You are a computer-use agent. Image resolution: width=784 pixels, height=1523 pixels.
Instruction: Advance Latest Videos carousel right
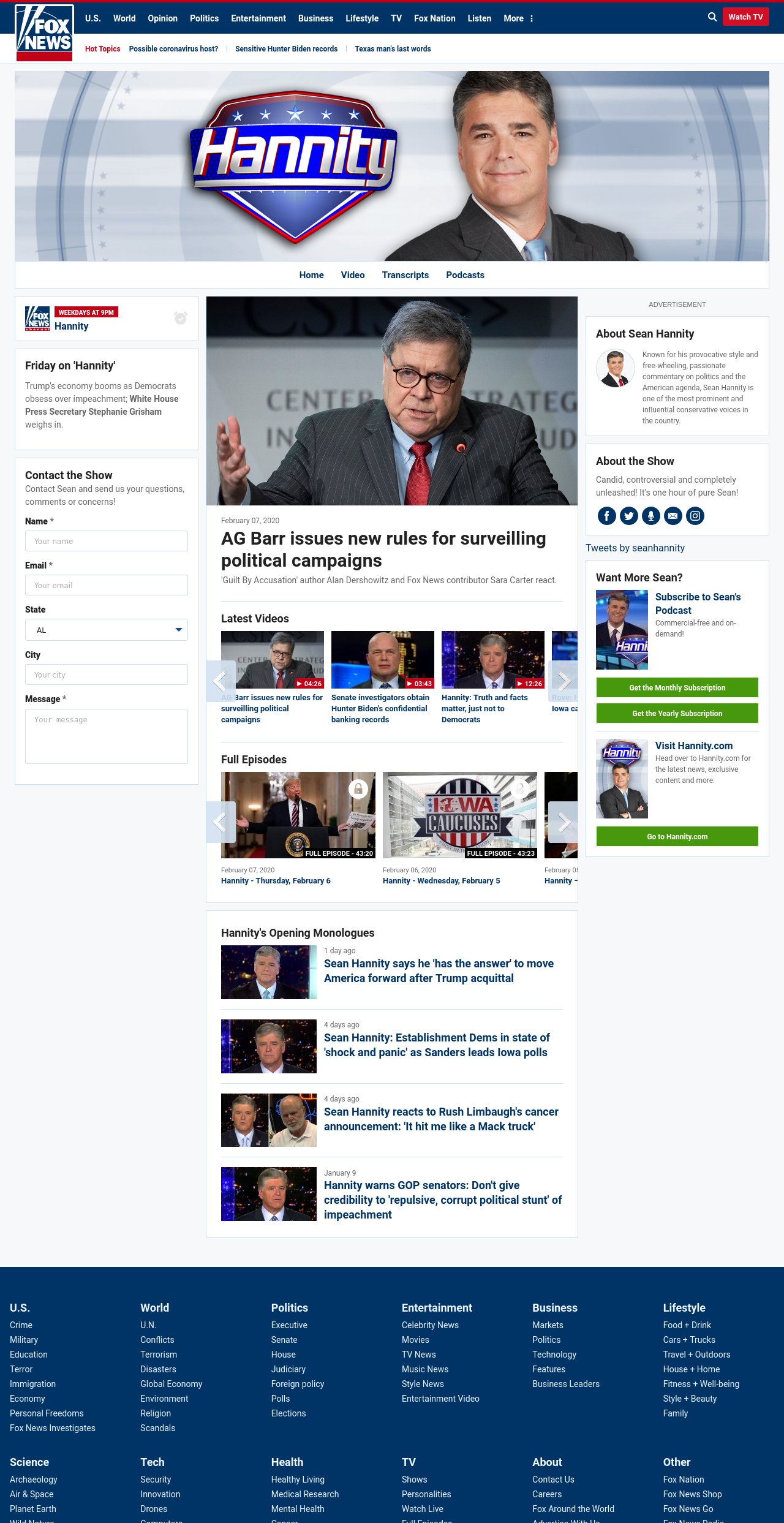(x=563, y=681)
